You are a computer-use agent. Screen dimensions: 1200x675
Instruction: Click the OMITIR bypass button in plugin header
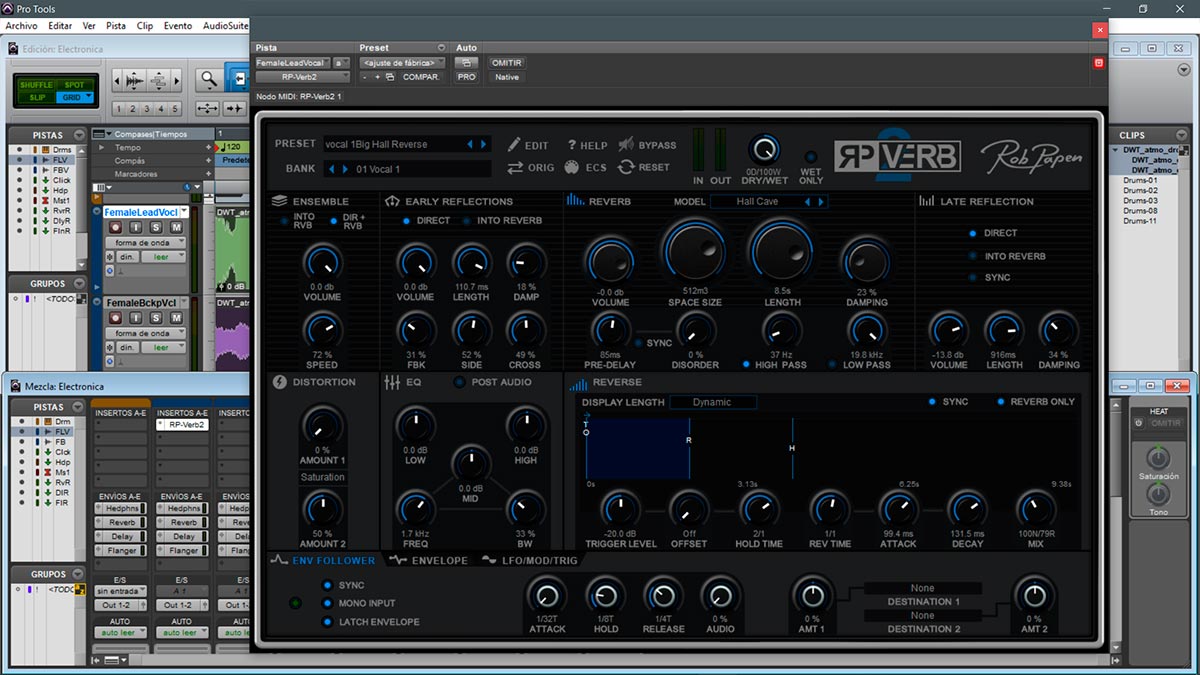click(507, 63)
